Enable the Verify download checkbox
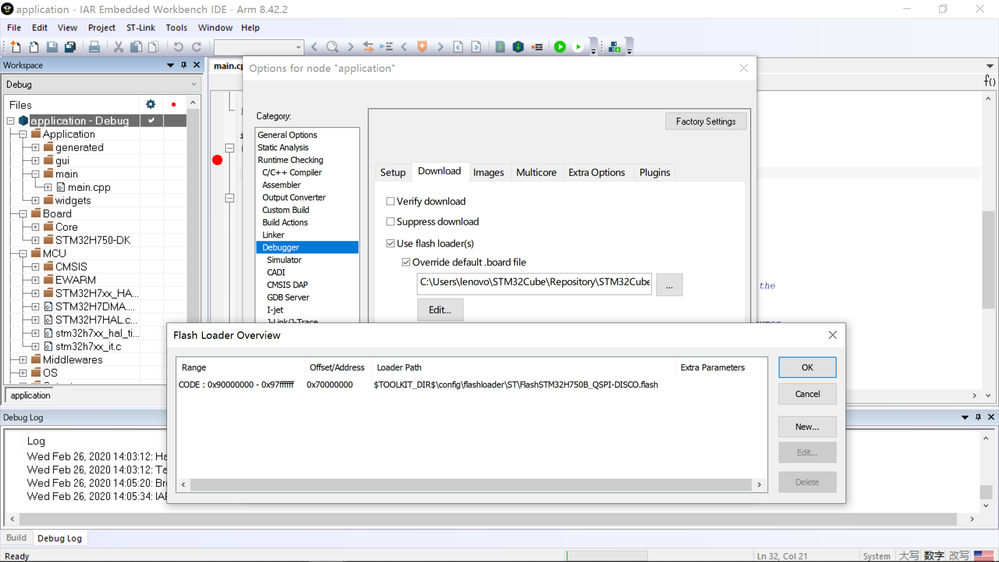The height and width of the screenshot is (562, 999). (391, 201)
